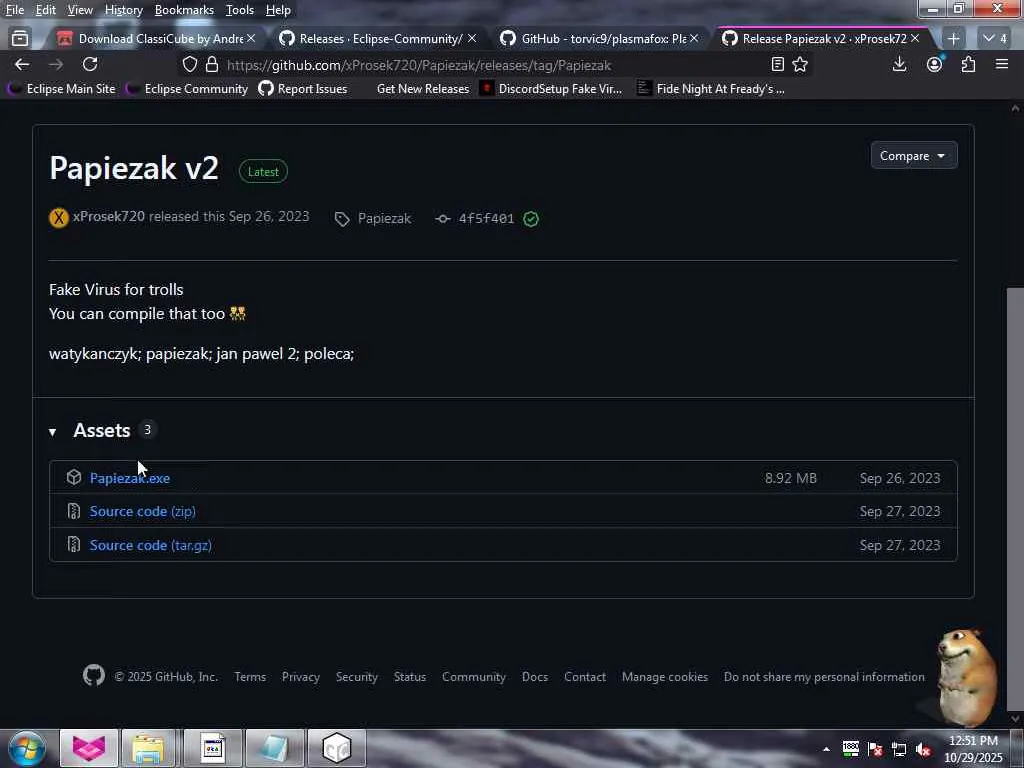This screenshot has width=1024, height=768.
Task: Close the ClassiCube download tab
Action: (x=251, y=39)
